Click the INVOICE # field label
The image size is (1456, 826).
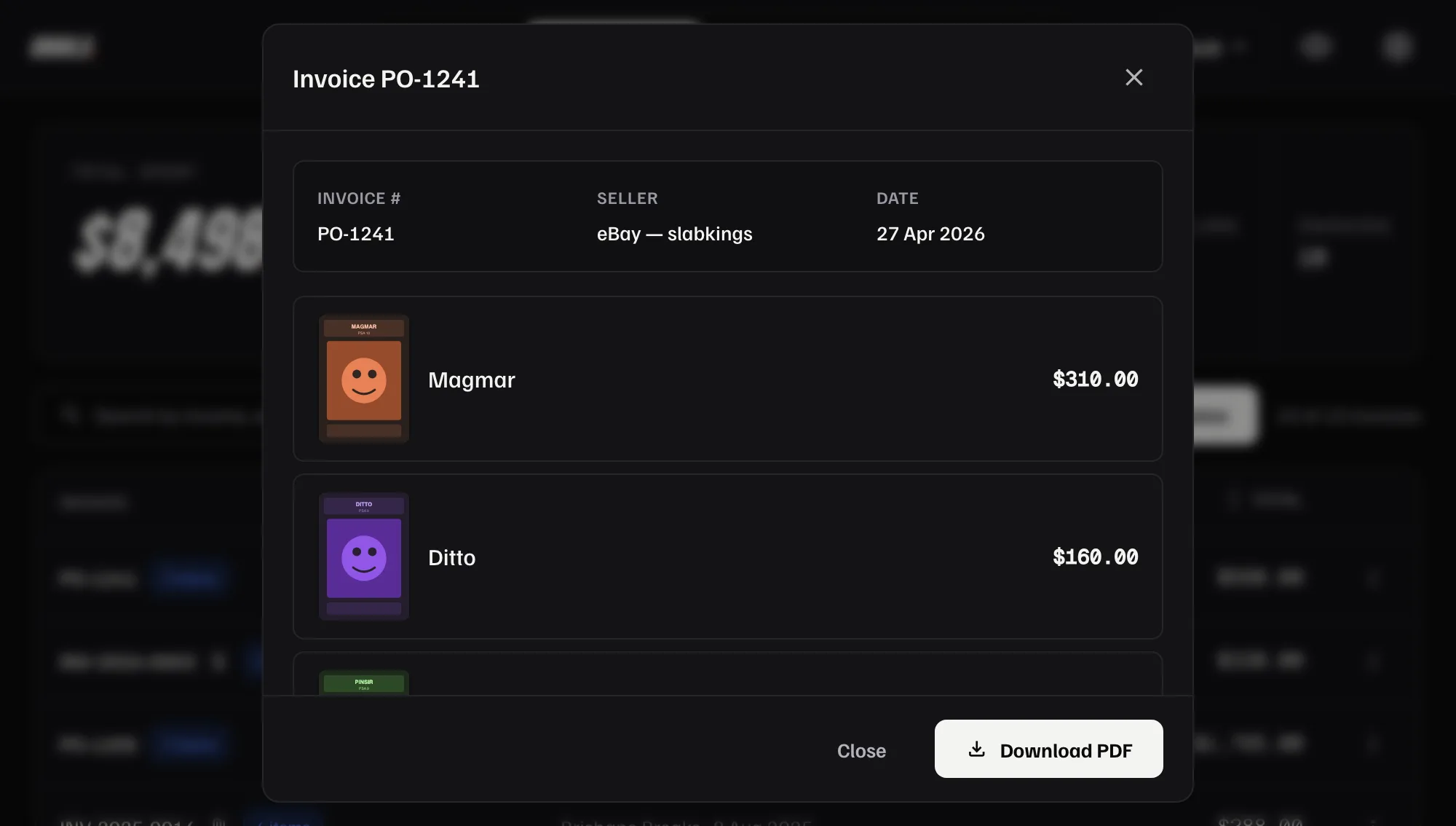[x=359, y=198]
